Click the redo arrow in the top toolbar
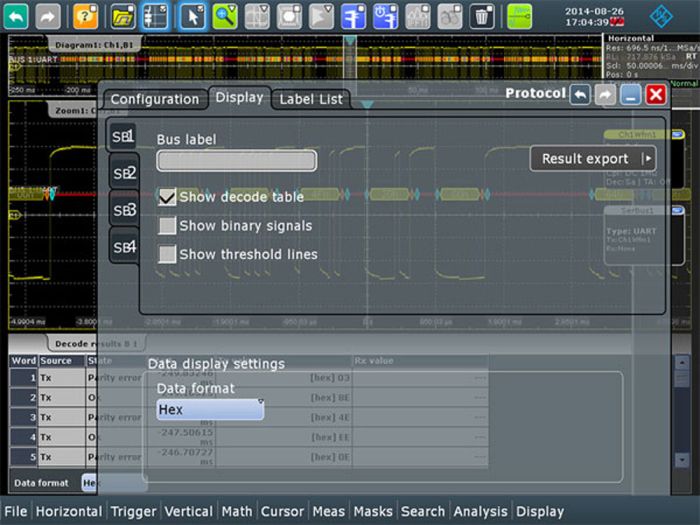 48,17
